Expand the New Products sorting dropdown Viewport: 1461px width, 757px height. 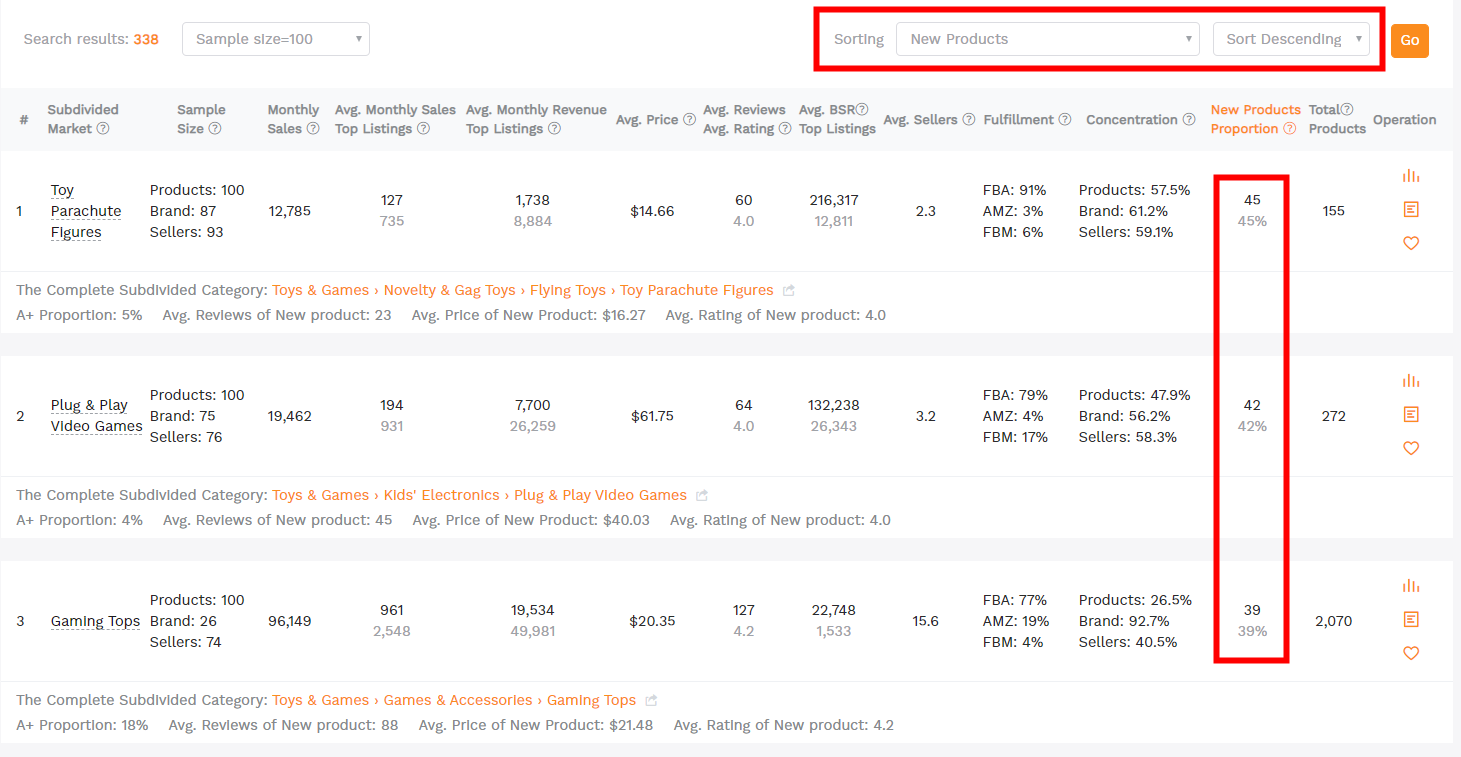(x=1047, y=39)
